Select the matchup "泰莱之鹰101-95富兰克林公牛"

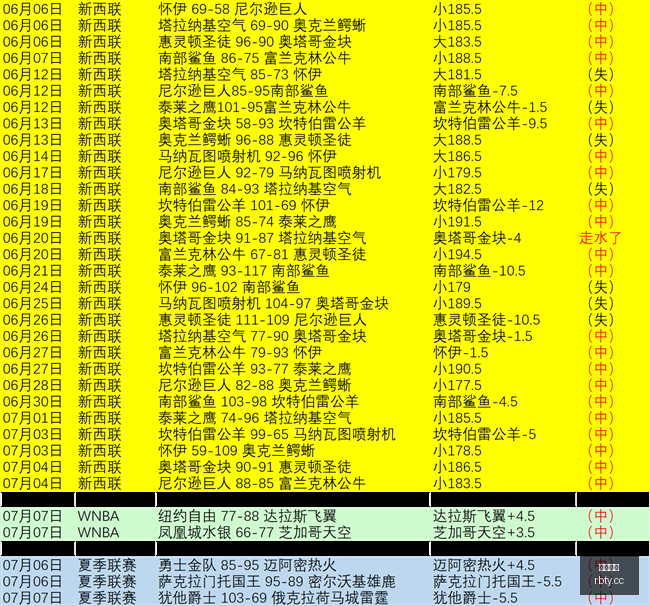[x=255, y=107]
